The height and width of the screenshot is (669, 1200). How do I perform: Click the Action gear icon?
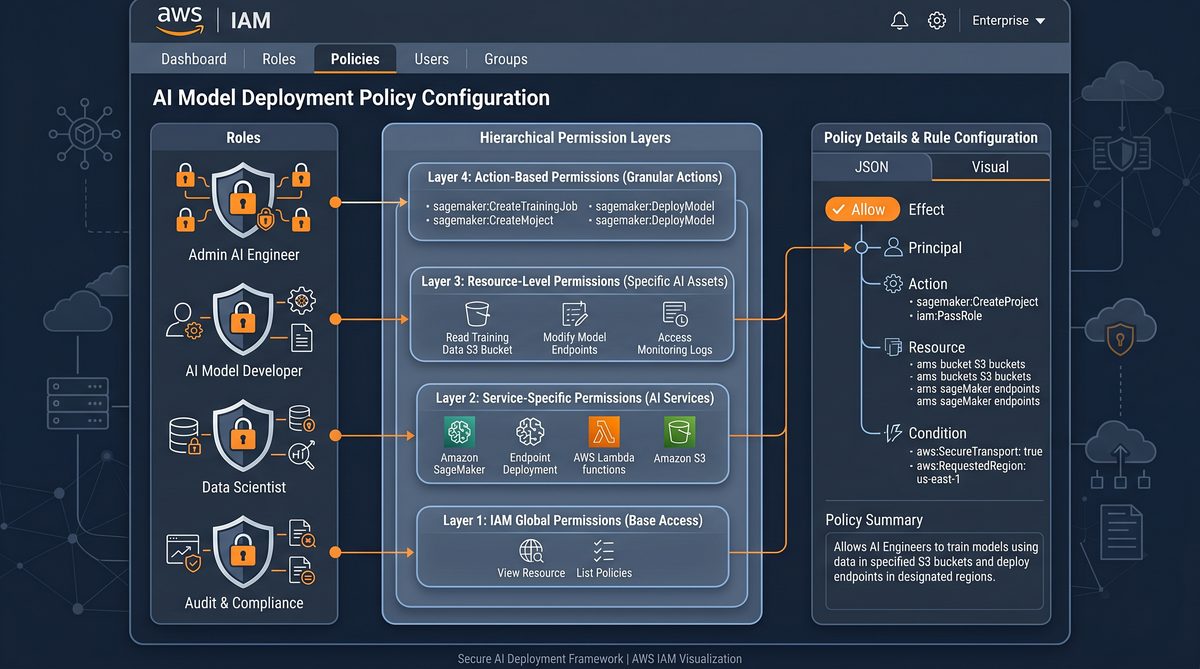(893, 284)
